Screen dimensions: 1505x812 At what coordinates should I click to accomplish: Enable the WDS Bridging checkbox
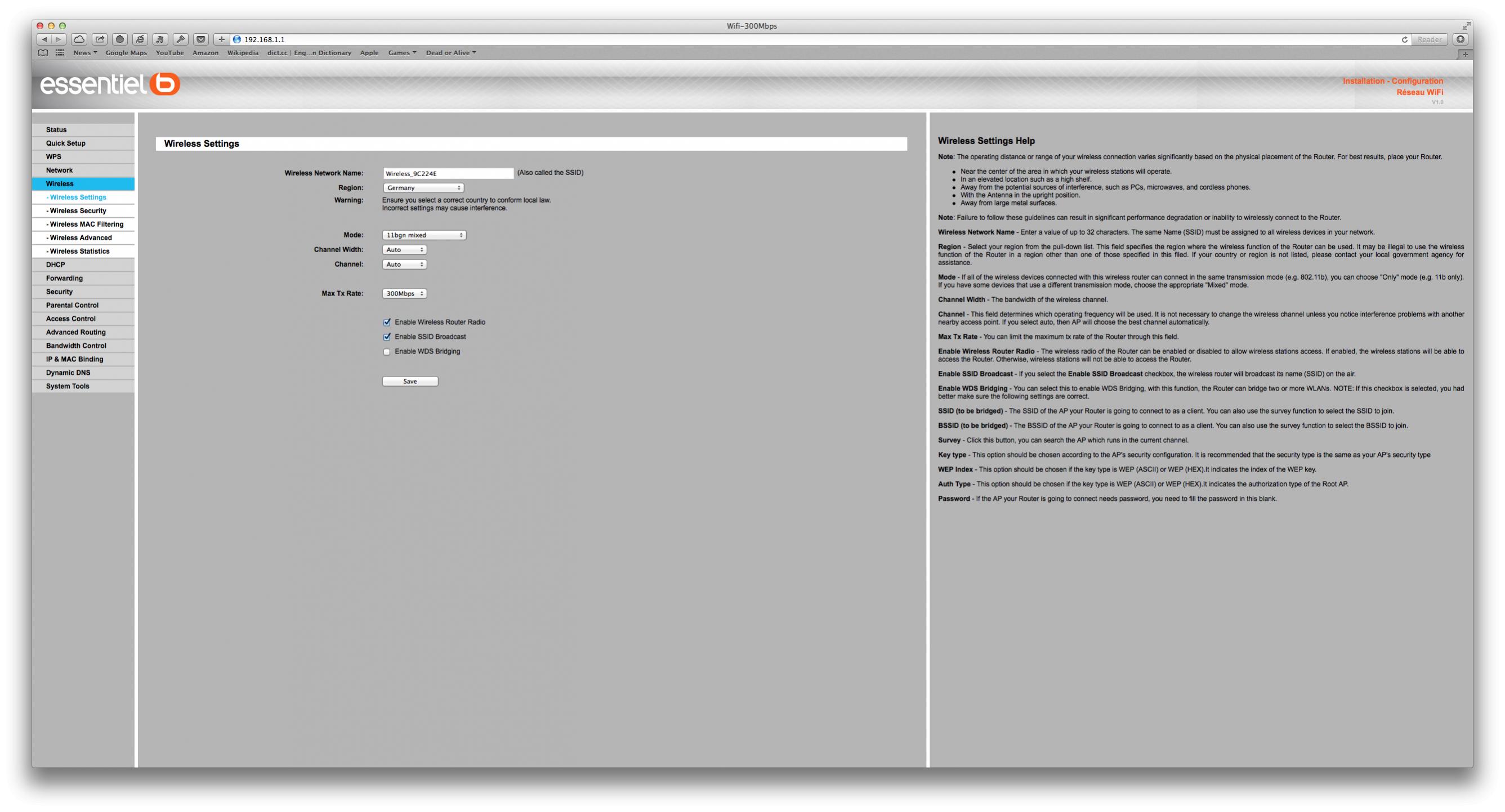(387, 352)
